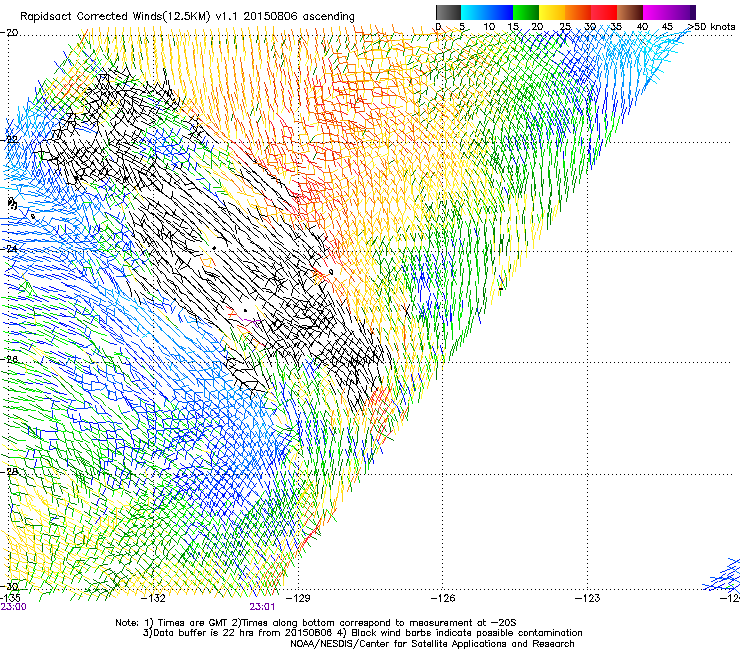Click the -132 longitude axis label

click(x=154, y=598)
